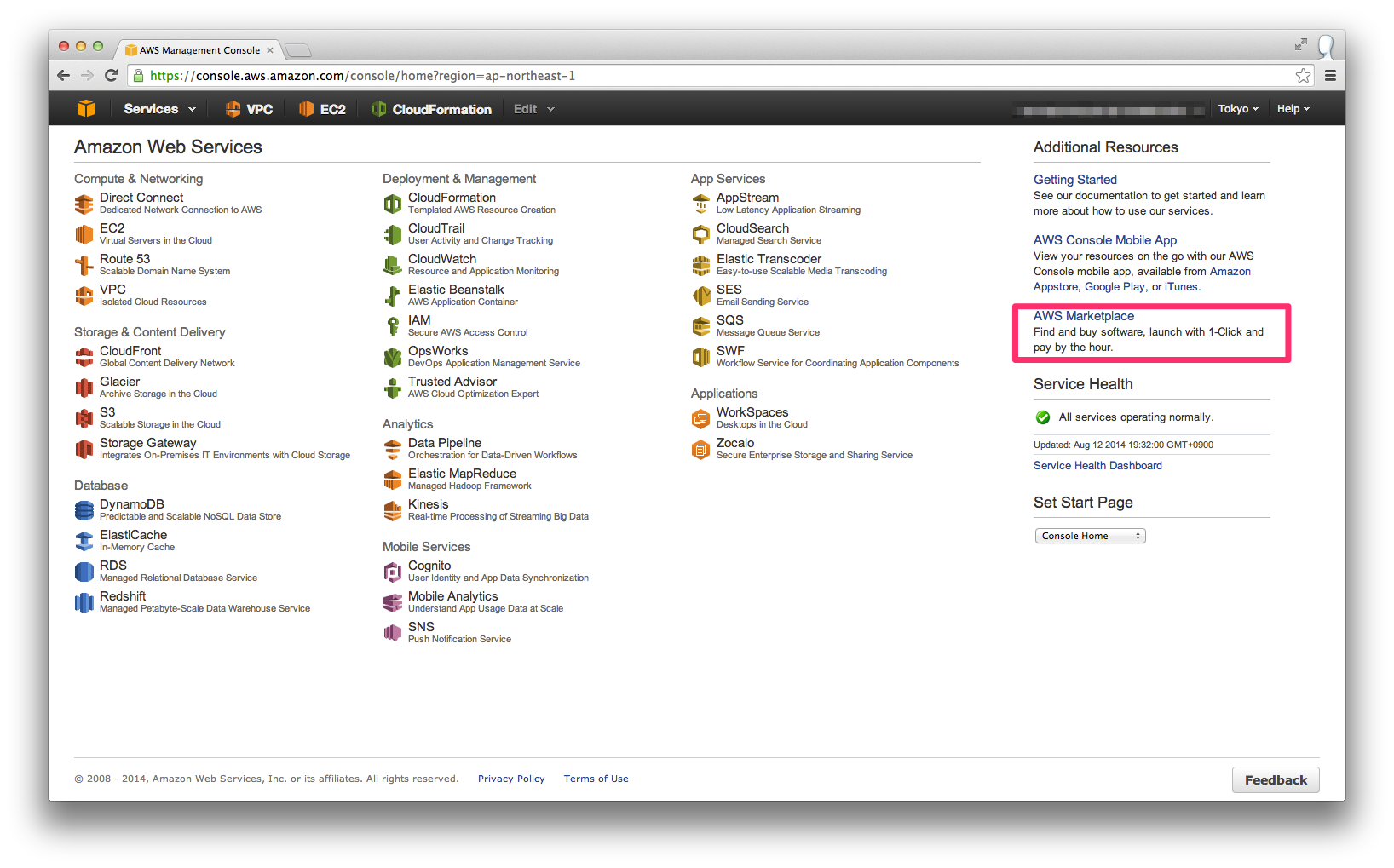1394x868 pixels.
Task: Click the Trusted Advisor icon
Action: tap(392, 388)
